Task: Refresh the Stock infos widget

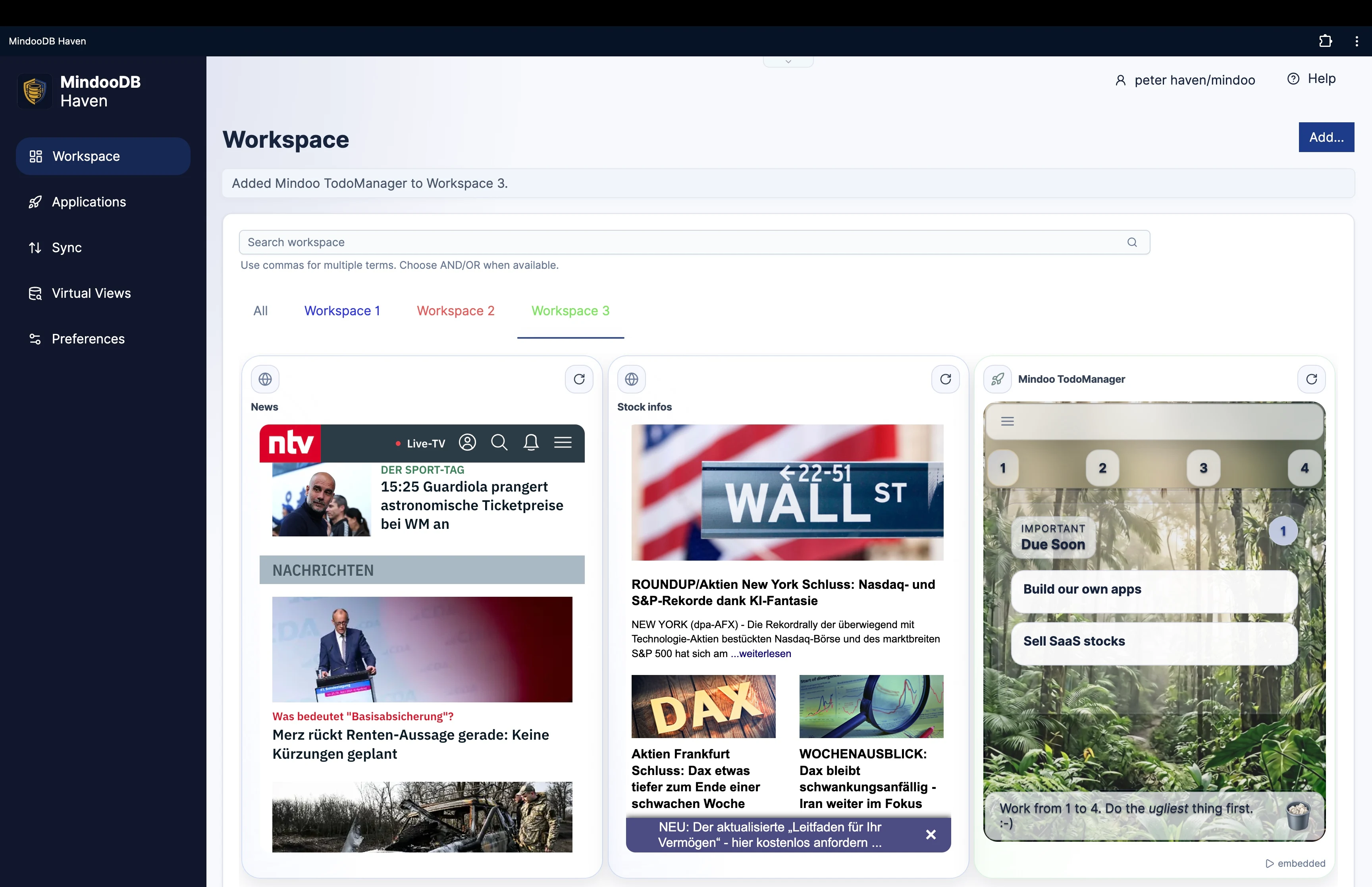Action: coord(945,379)
